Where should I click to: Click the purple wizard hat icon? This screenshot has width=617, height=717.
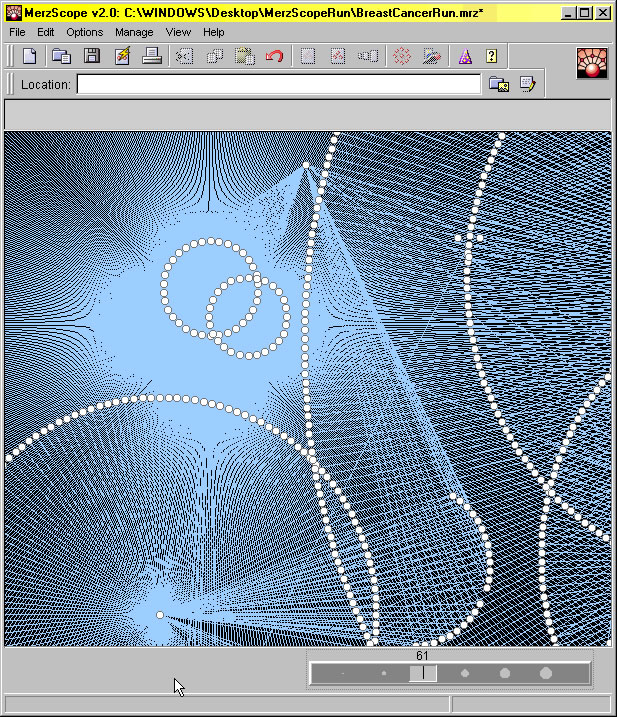(464, 57)
